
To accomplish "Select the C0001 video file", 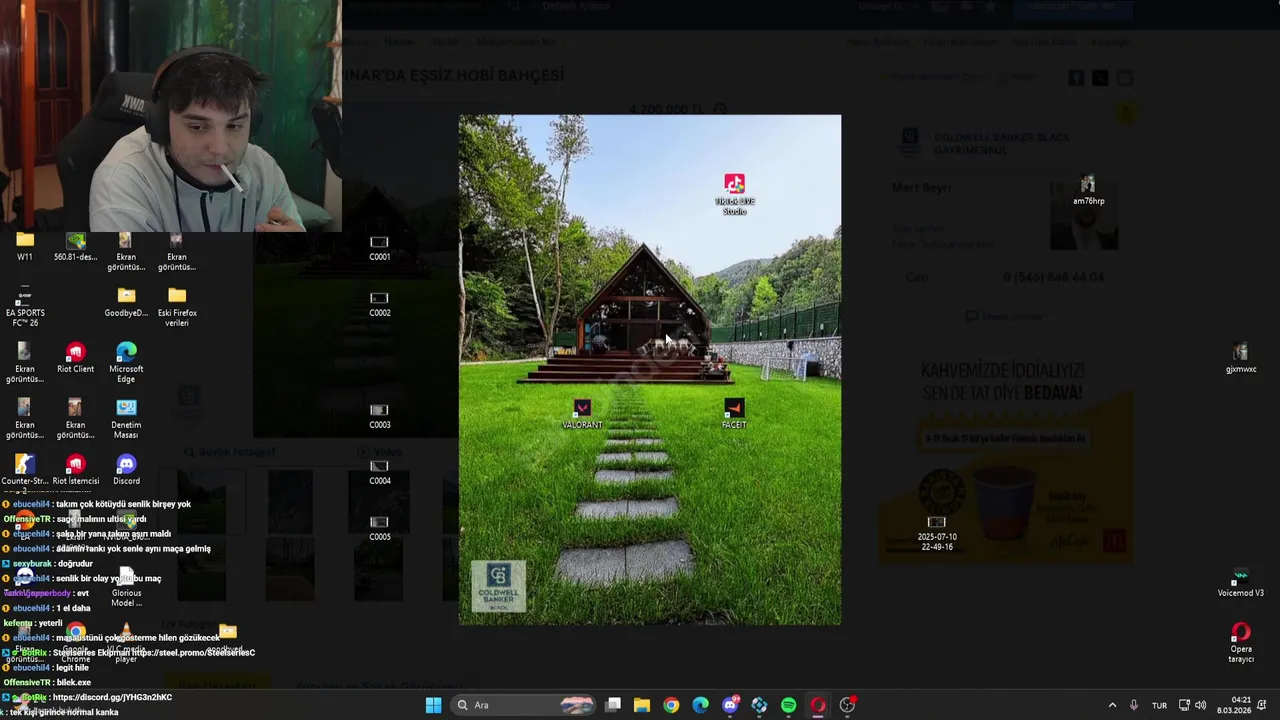I will (x=379, y=248).
